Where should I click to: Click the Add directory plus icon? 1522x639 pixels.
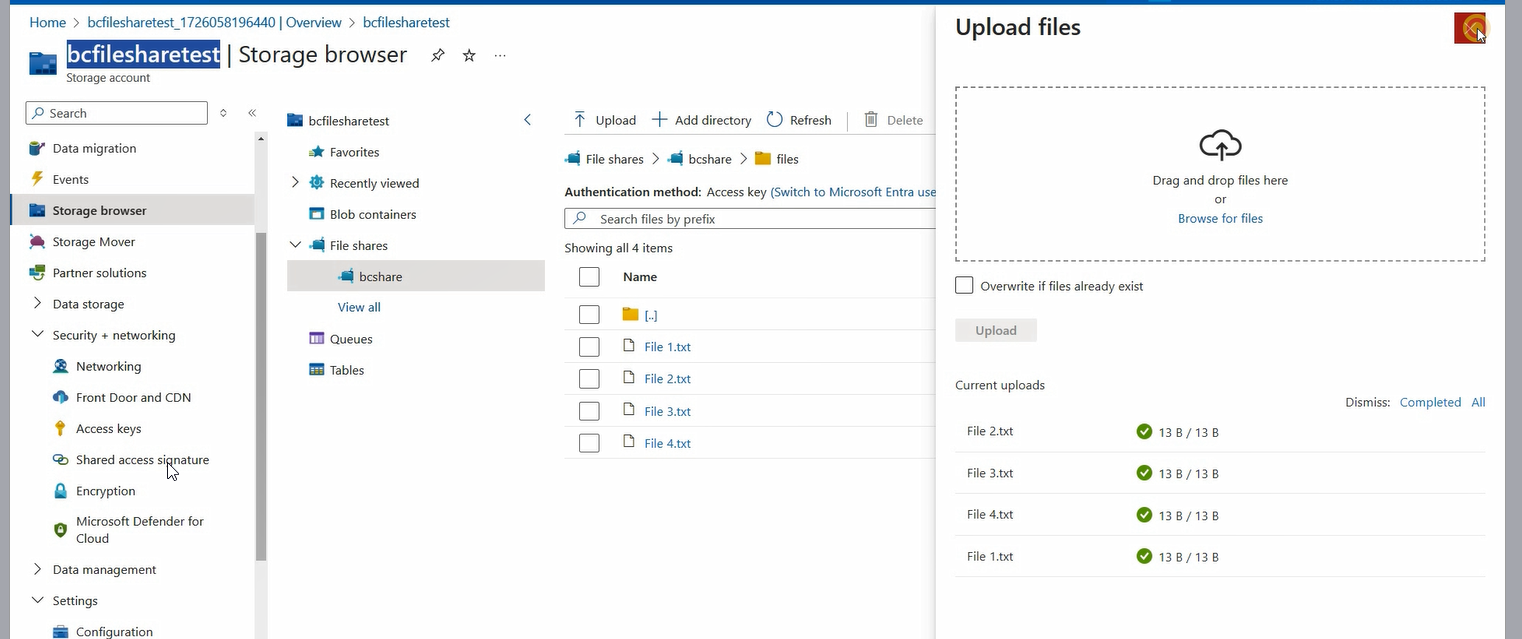click(660, 120)
